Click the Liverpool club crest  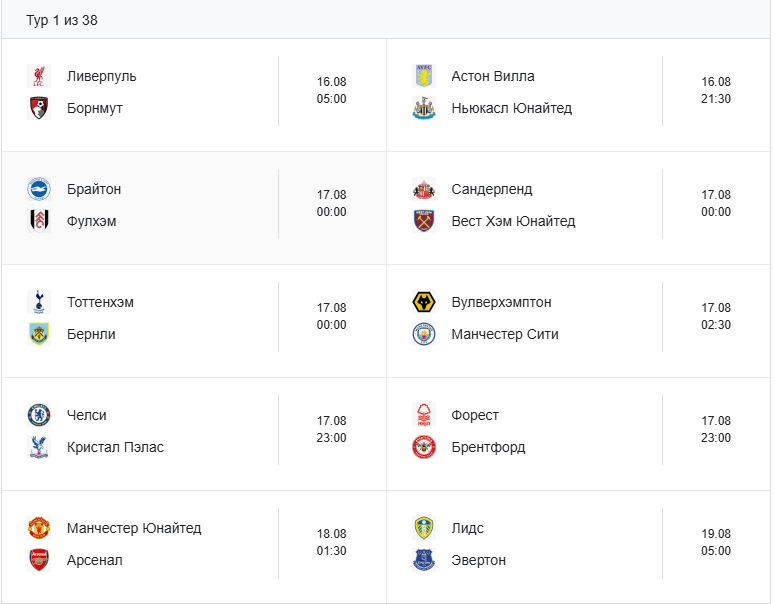(x=39, y=76)
